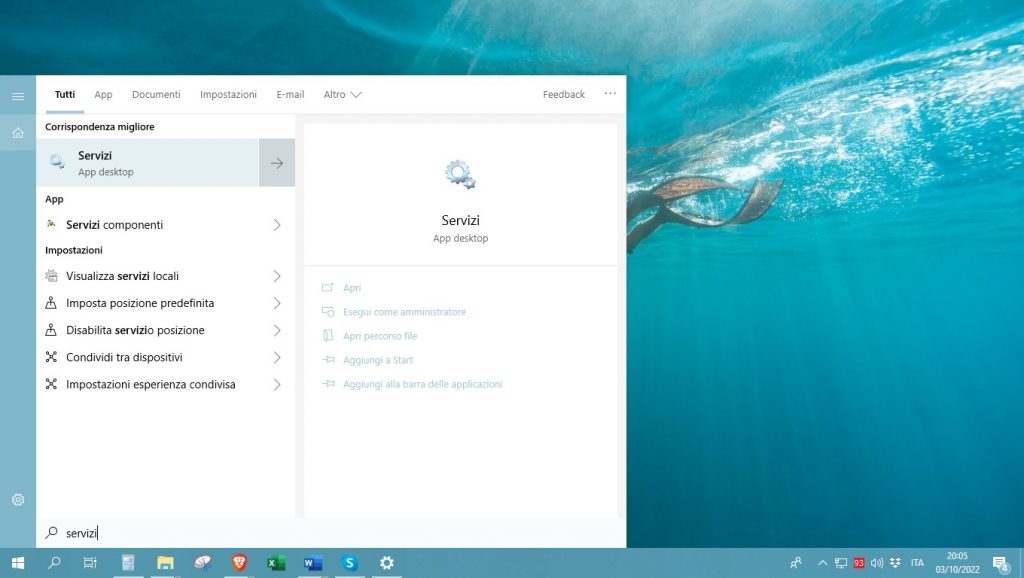Switch to the Impostazioni tab
The width and height of the screenshot is (1024, 578).
(x=228, y=94)
